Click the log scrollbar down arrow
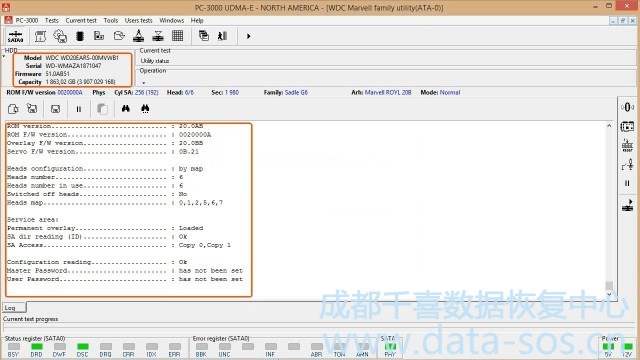Image resolution: width=640 pixels, height=360 pixels. point(609,294)
